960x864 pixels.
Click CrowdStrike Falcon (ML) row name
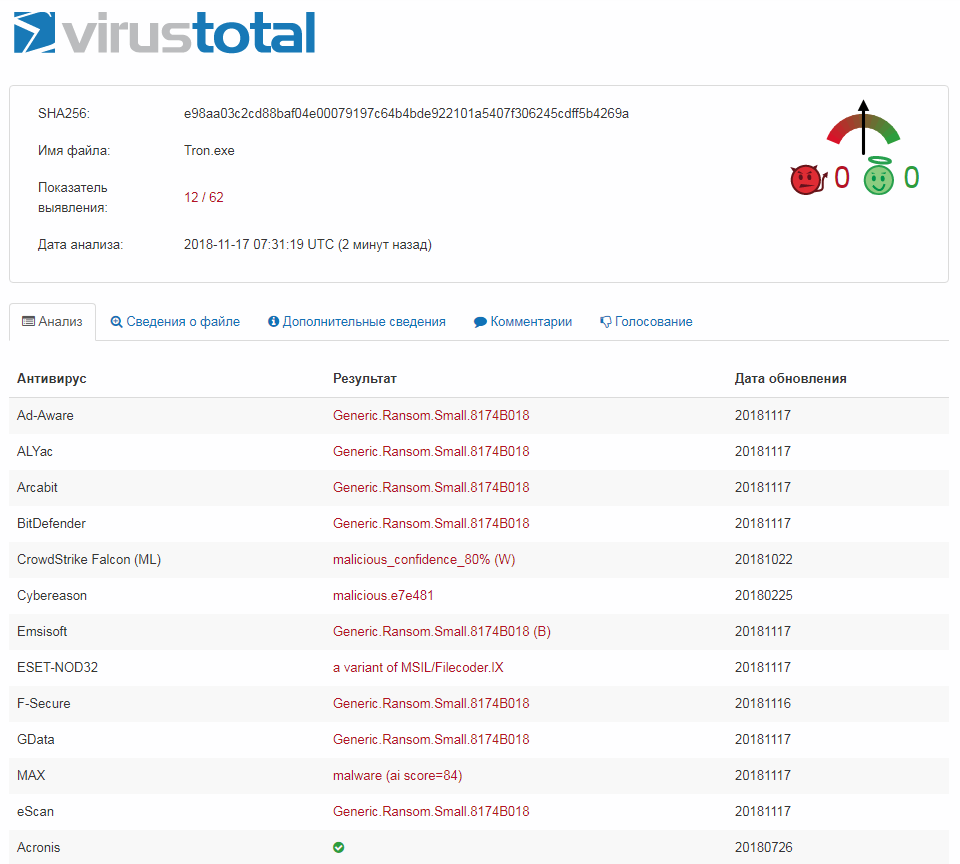point(89,560)
